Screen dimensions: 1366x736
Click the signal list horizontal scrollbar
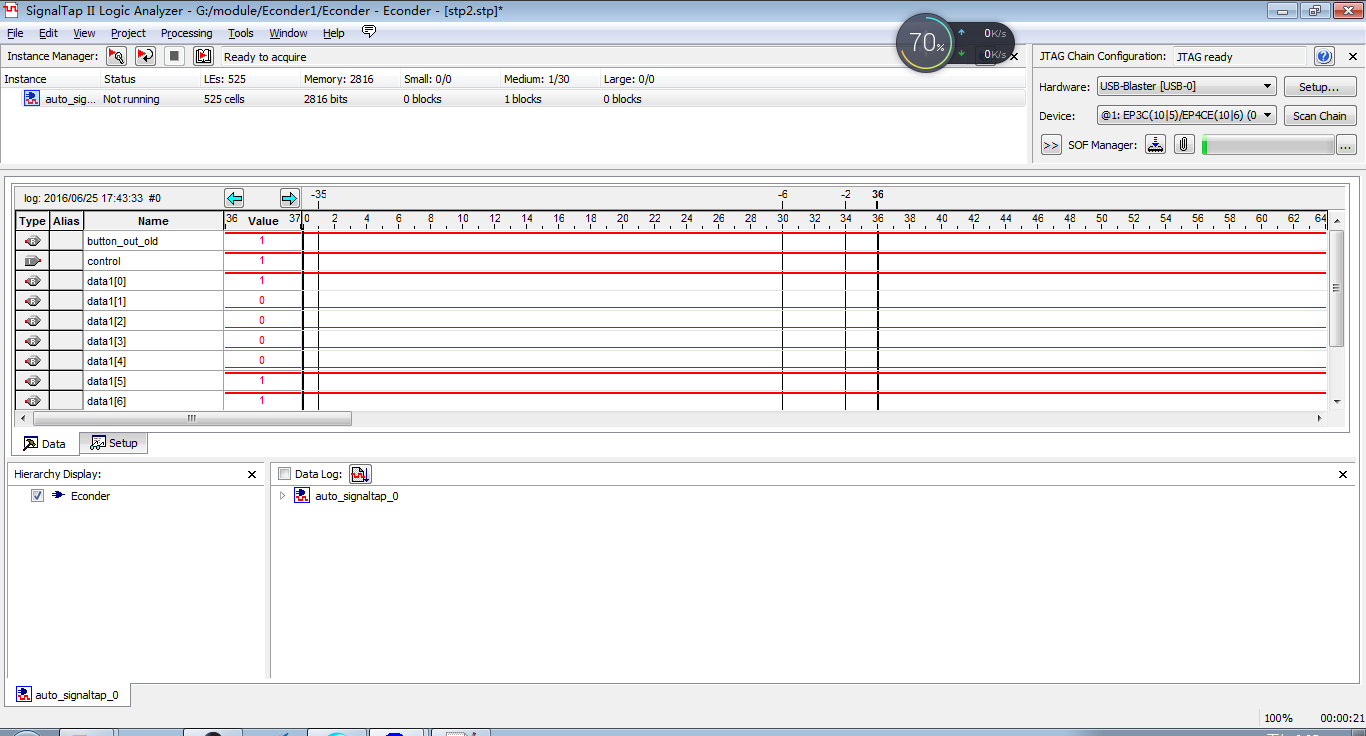[190, 419]
